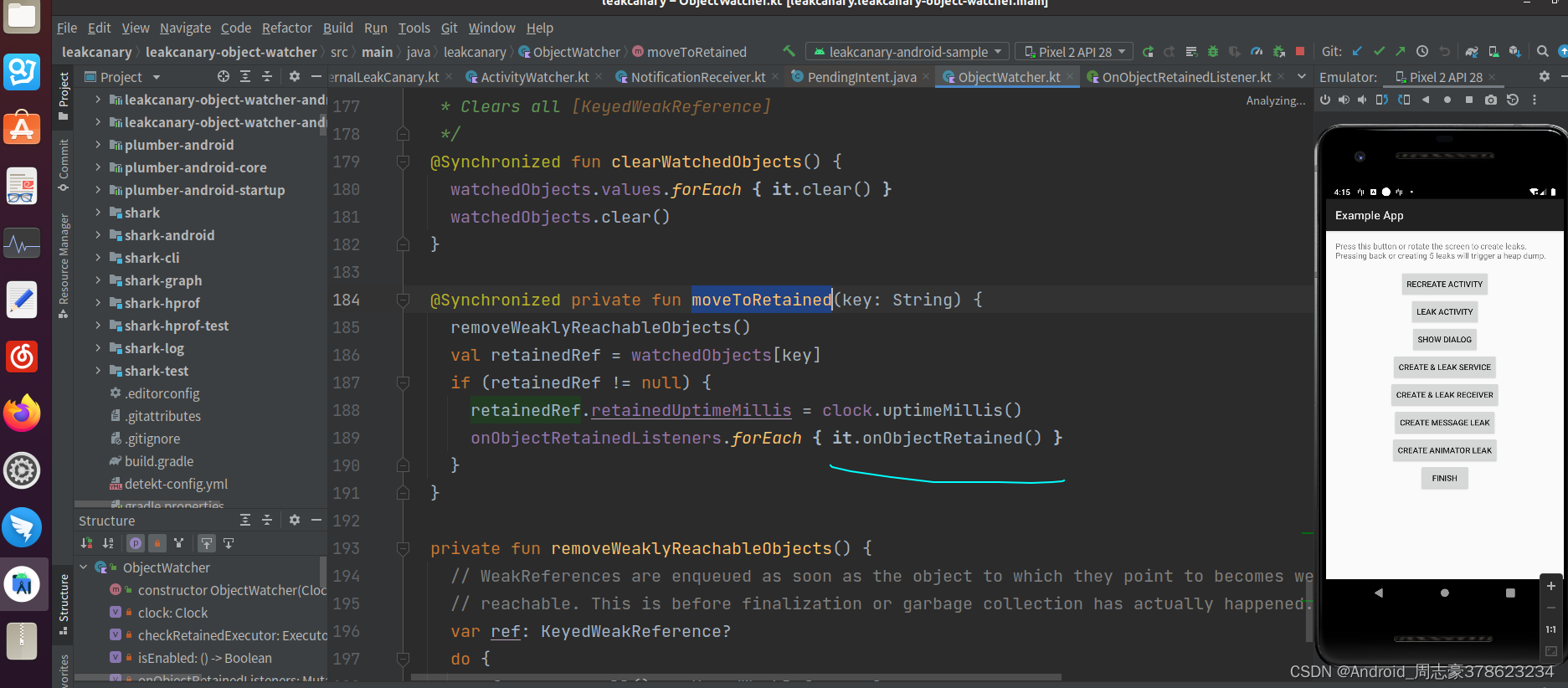Toggle Autoscroll from Source in Structure
Screen dimensions: 1568x688
(x=229, y=543)
